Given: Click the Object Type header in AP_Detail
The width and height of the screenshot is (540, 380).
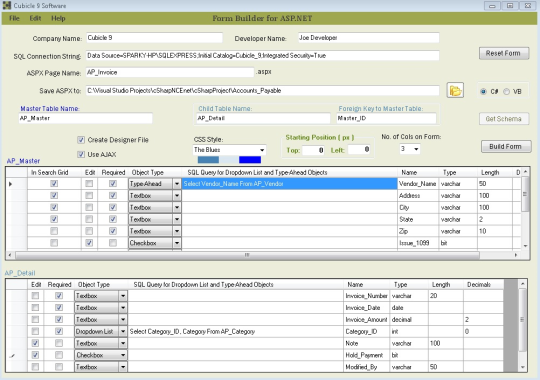Looking at the screenshot, I should [x=101, y=285].
